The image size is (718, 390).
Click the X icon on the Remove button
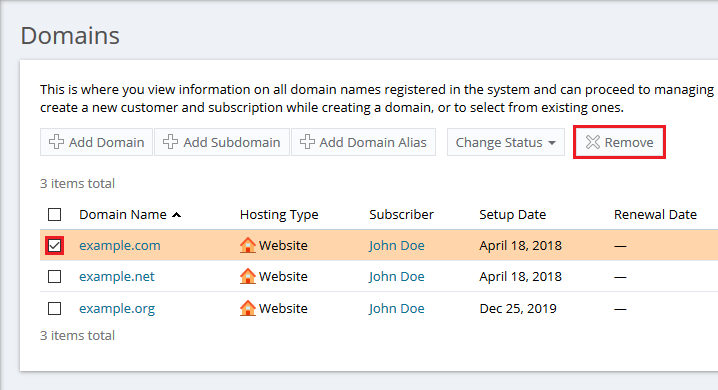point(593,142)
